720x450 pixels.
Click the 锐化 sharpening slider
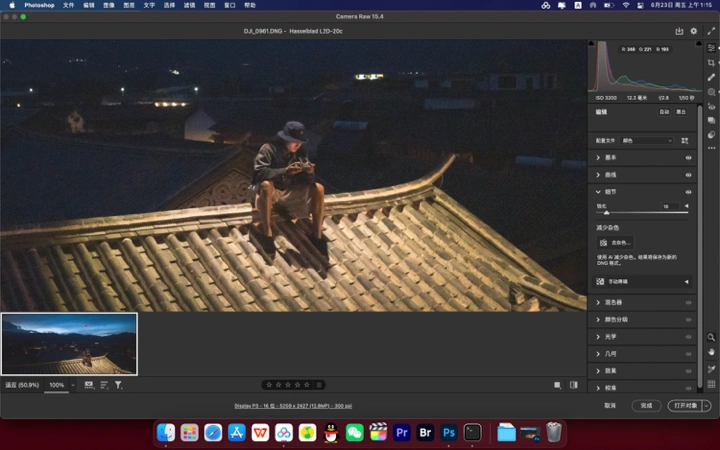click(640, 213)
